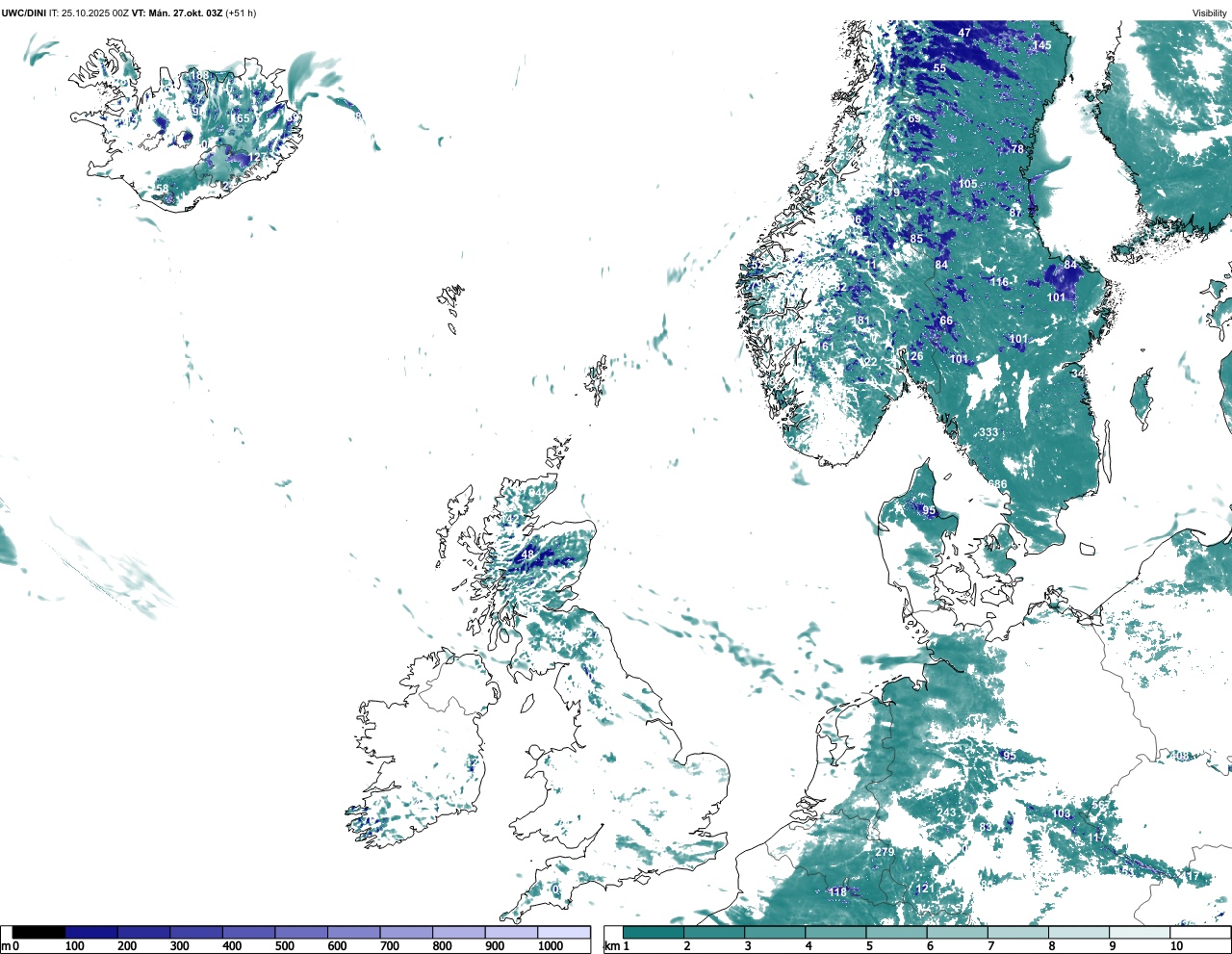1232x954 pixels.
Task: Select the map value '83' in central Germany
Action: (x=986, y=827)
